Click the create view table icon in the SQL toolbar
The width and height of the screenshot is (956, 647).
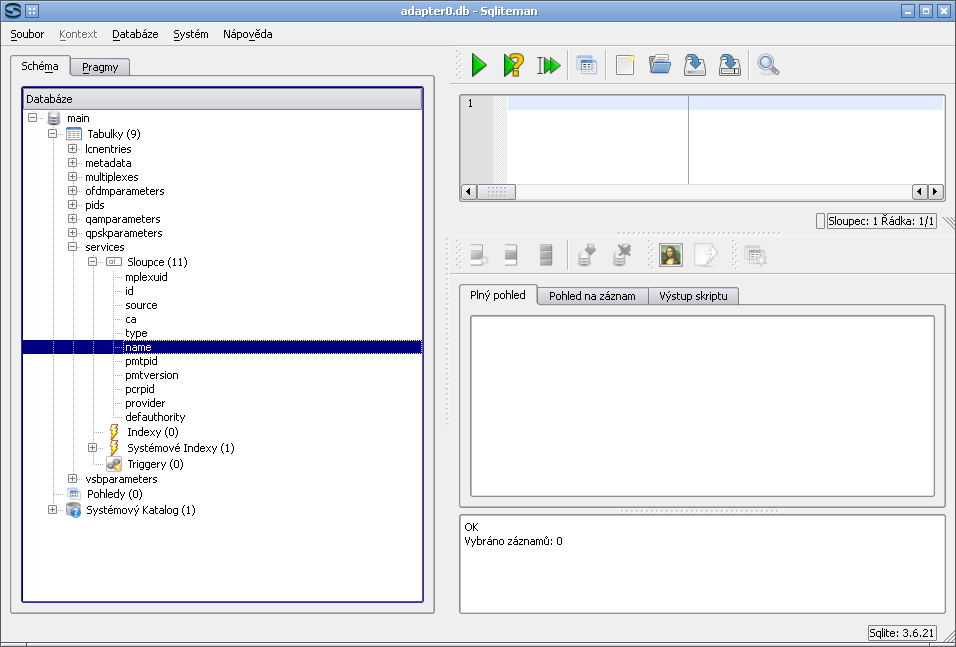(587, 65)
